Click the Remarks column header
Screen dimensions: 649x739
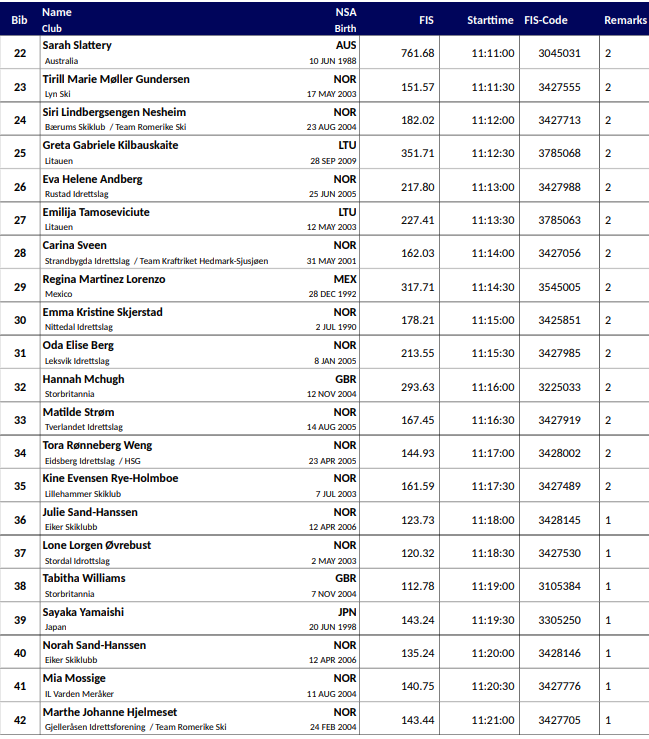pos(625,20)
